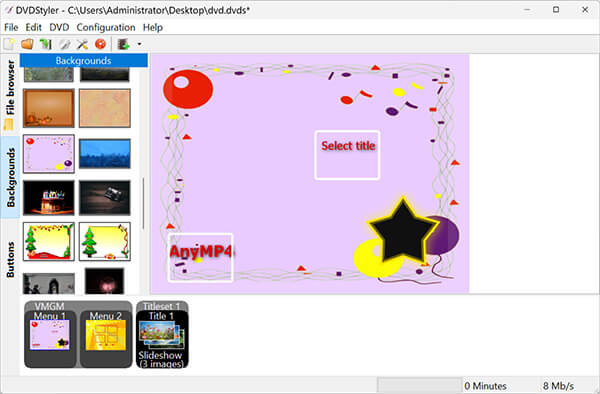Select the black star button on menu
This screenshot has height=394, width=600.
click(x=403, y=231)
